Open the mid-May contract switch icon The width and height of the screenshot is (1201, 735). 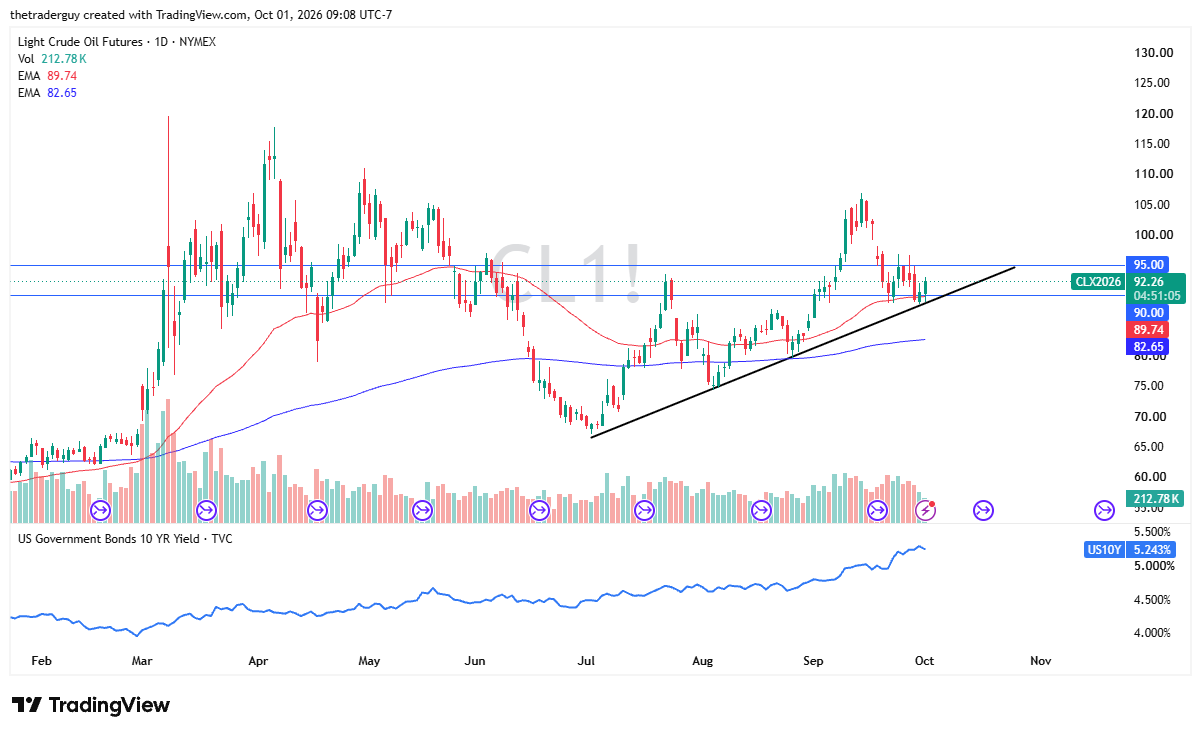click(x=423, y=510)
